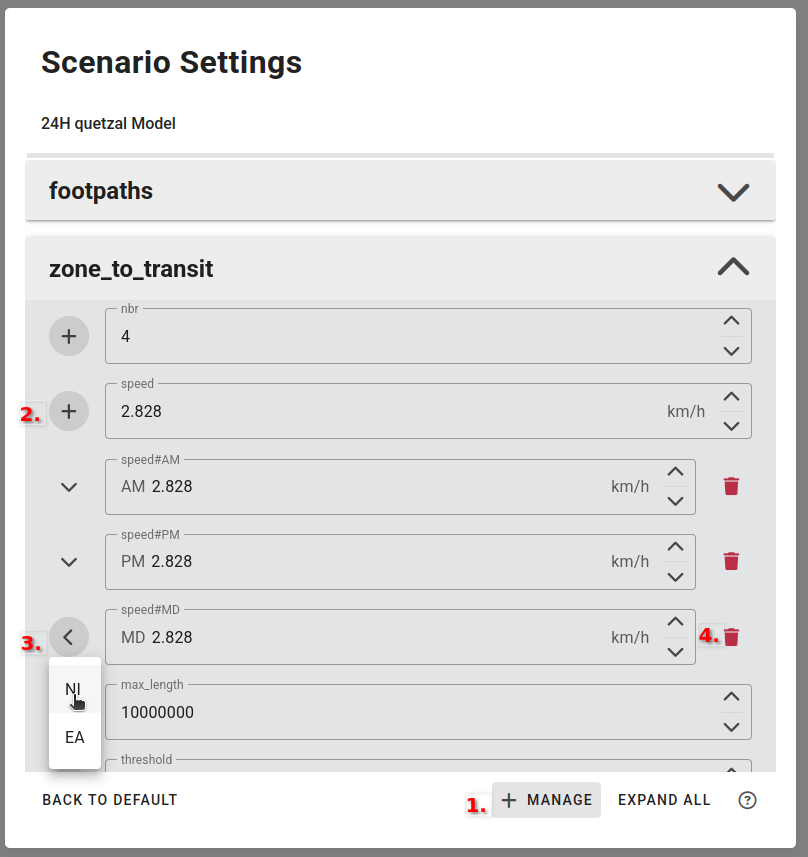Collapse the zone_to_transit section
808x857 pixels.
(733, 267)
